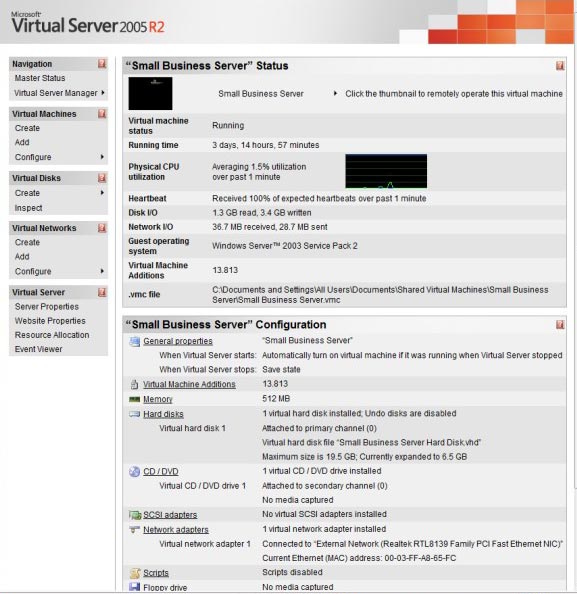This screenshot has width=577, height=594.
Task: Select Inspect under Virtual Disks
Action: tap(28, 208)
